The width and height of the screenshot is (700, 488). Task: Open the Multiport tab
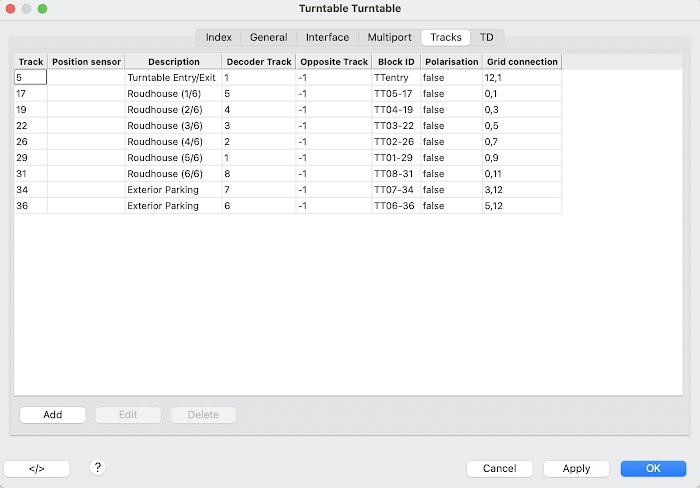[389, 38]
